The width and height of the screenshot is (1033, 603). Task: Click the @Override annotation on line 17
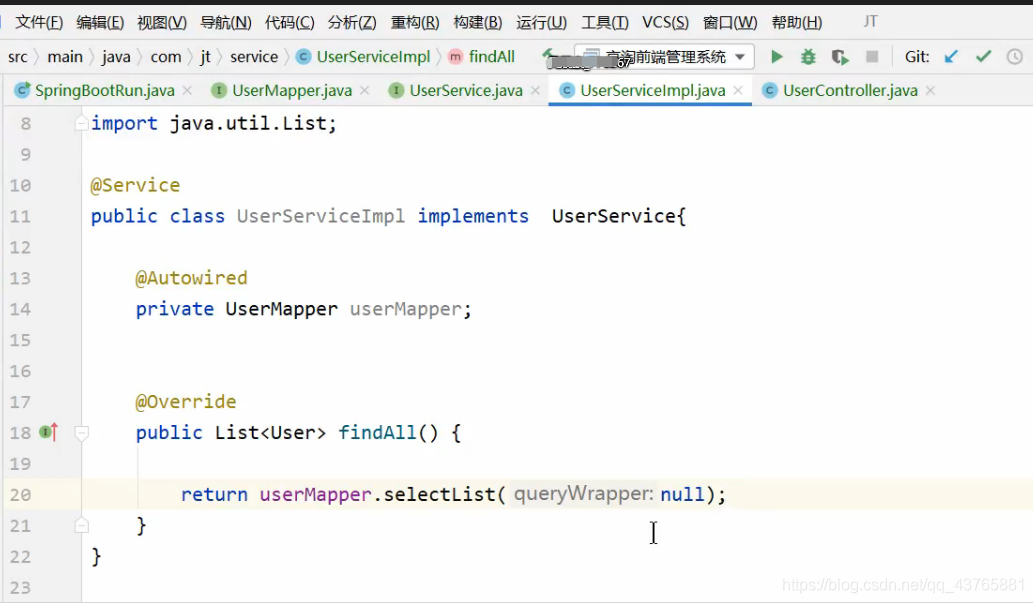click(186, 402)
